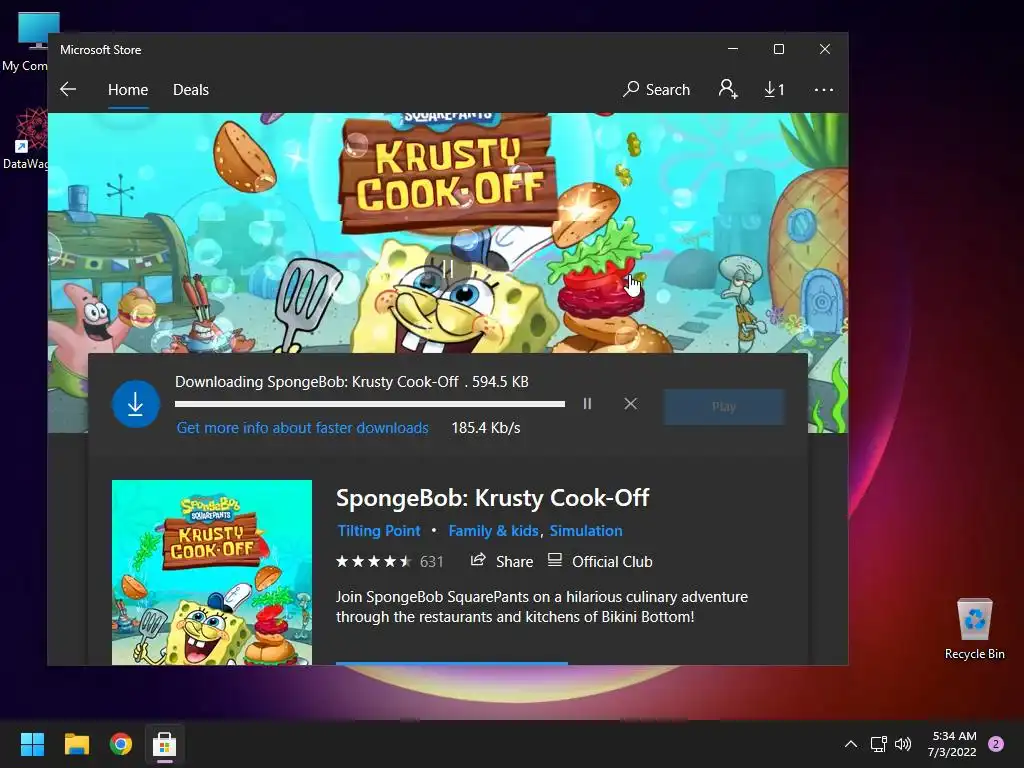
Task: Open downloads and updates indicator
Action: 774,89
